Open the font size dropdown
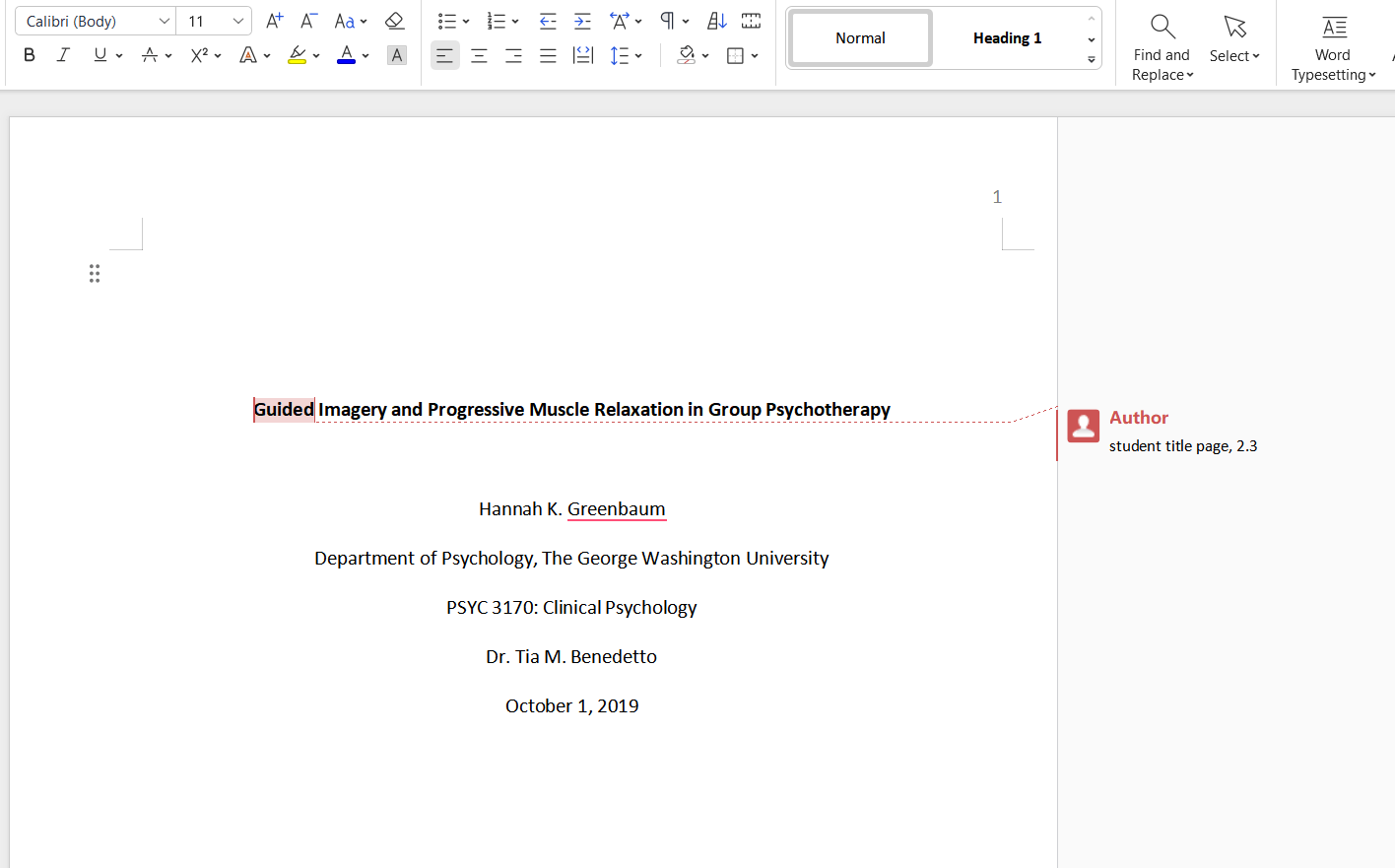1395x868 pixels. pos(237,21)
